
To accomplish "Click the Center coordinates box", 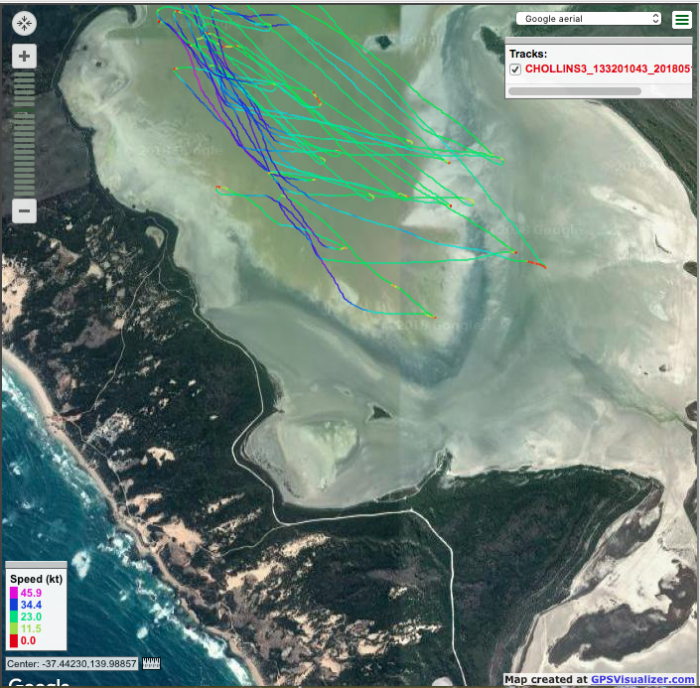I will pyautogui.click(x=72, y=664).
